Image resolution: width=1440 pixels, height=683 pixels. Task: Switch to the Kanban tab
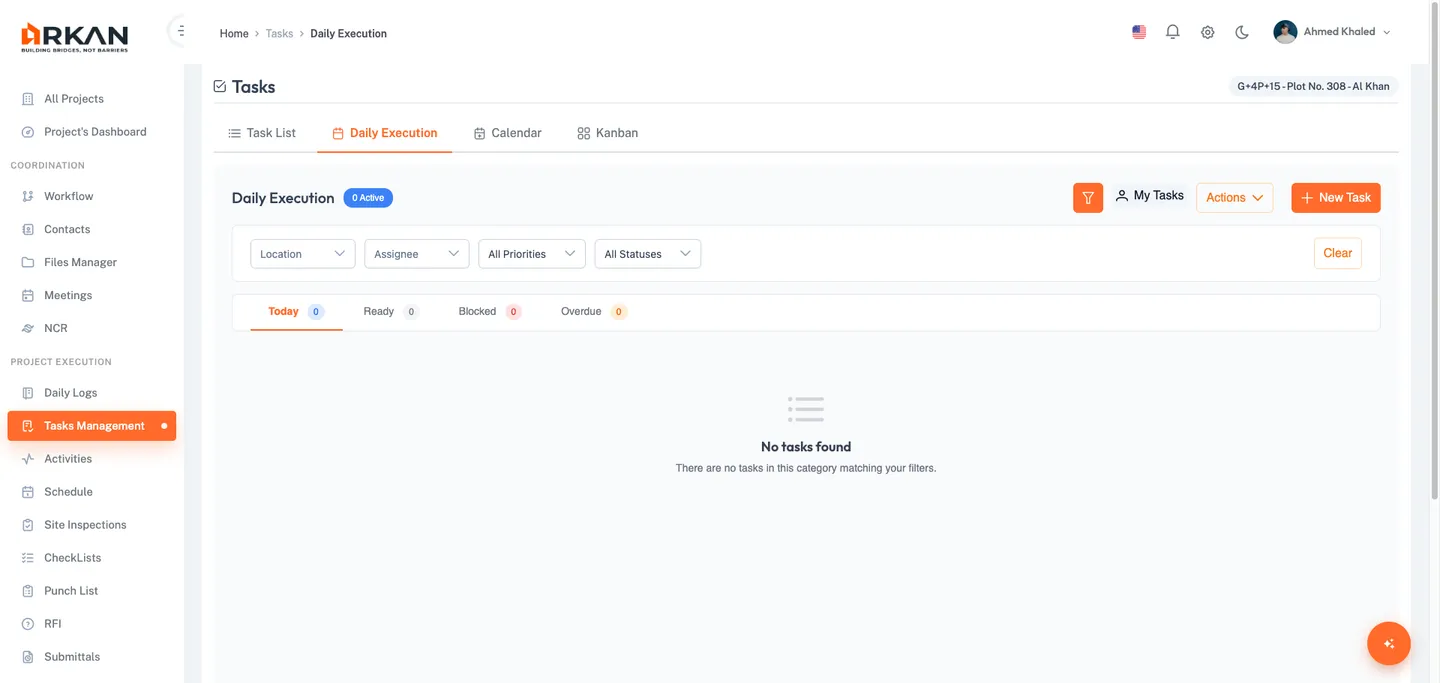point(607,133)
